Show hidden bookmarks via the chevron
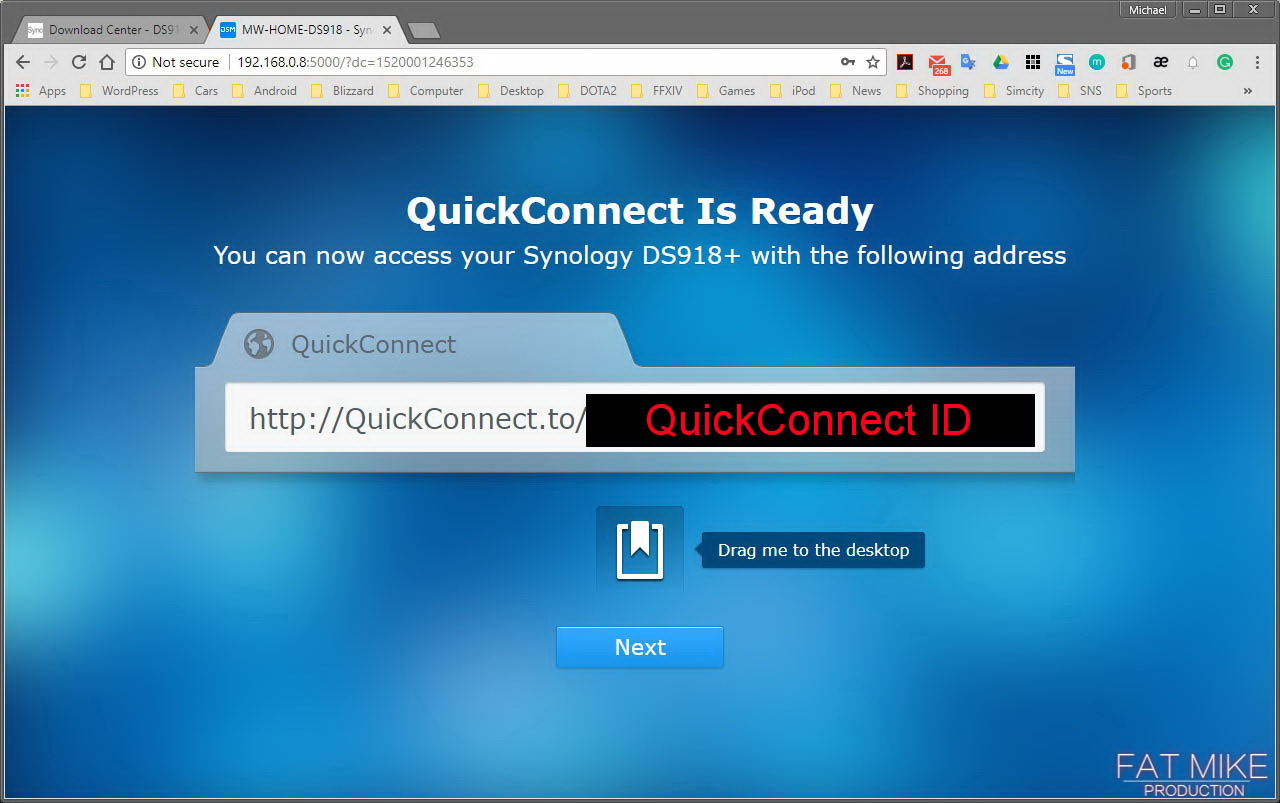The image size is (1280, 803). click(1247, 90)
